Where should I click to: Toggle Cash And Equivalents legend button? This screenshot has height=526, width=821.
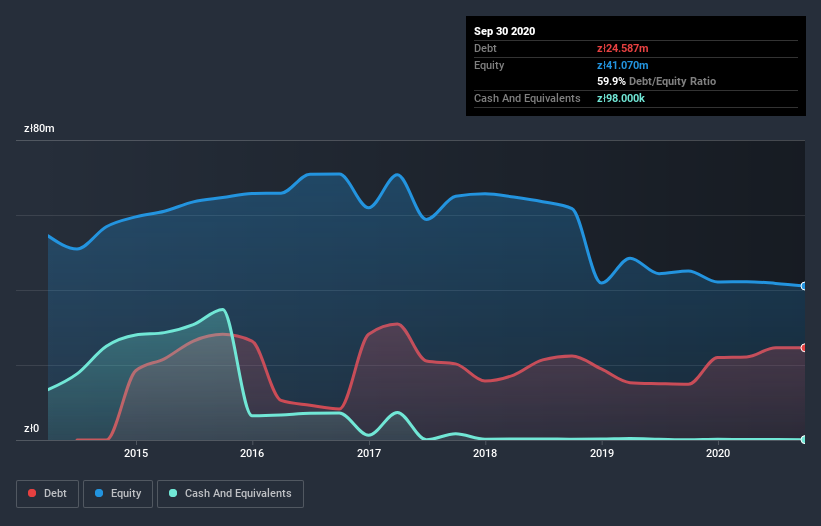point(230,494)
